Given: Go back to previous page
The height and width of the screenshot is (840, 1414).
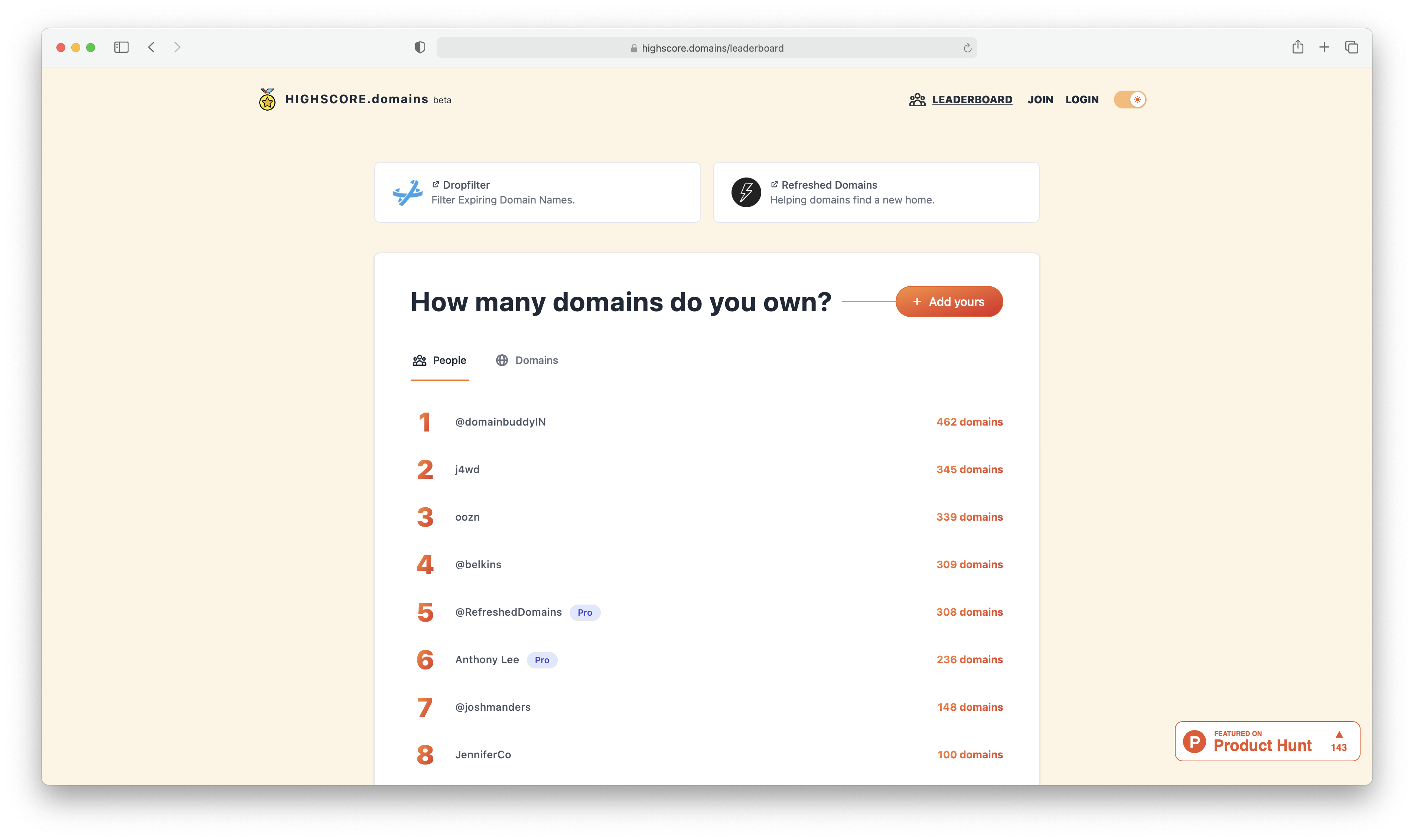Looking at the screenshot, I should (151, 48).
